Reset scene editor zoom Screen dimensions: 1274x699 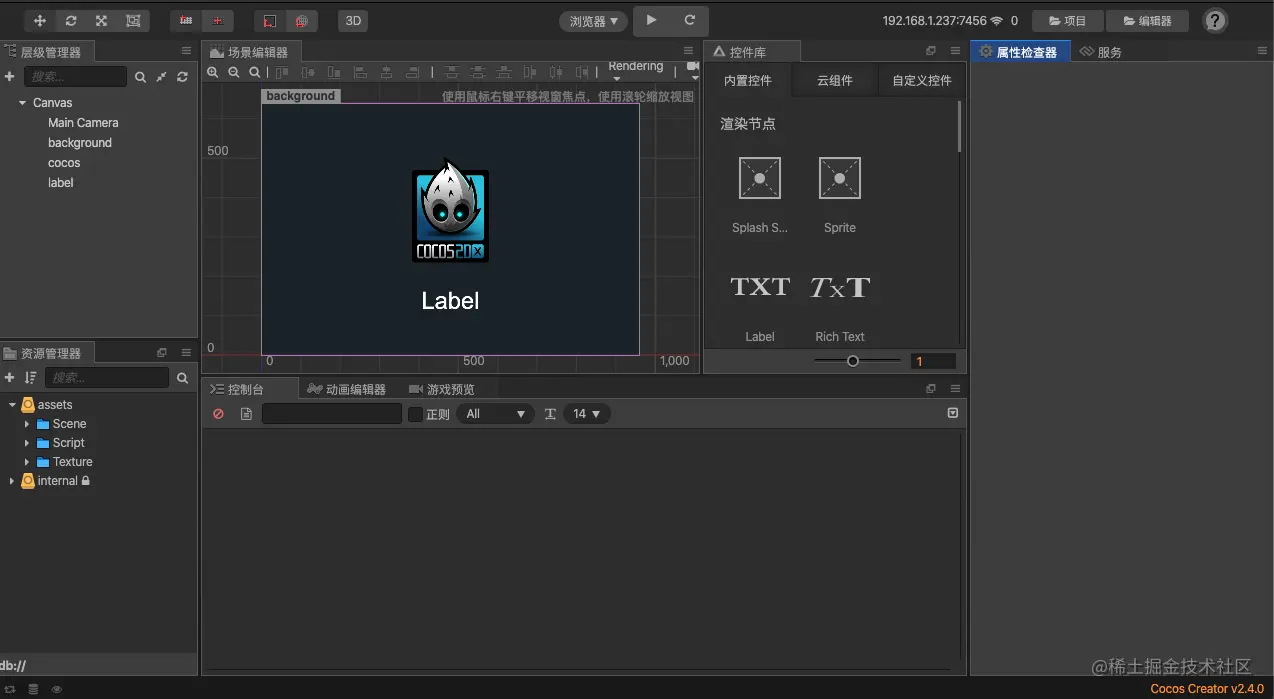pyautogui.click(x=255, y=72)
